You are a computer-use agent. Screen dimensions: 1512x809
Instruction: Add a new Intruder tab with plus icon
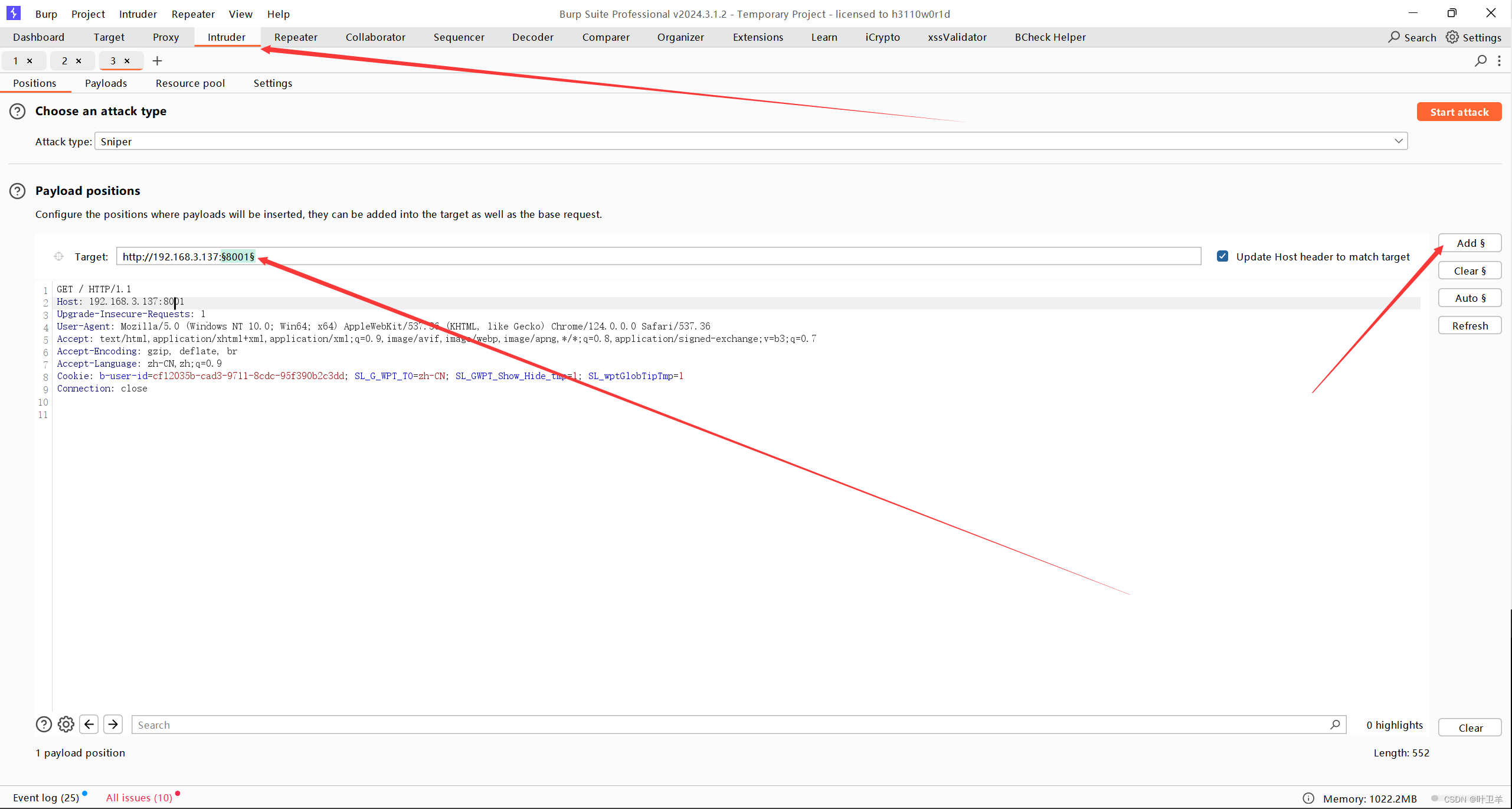[157, 61]
